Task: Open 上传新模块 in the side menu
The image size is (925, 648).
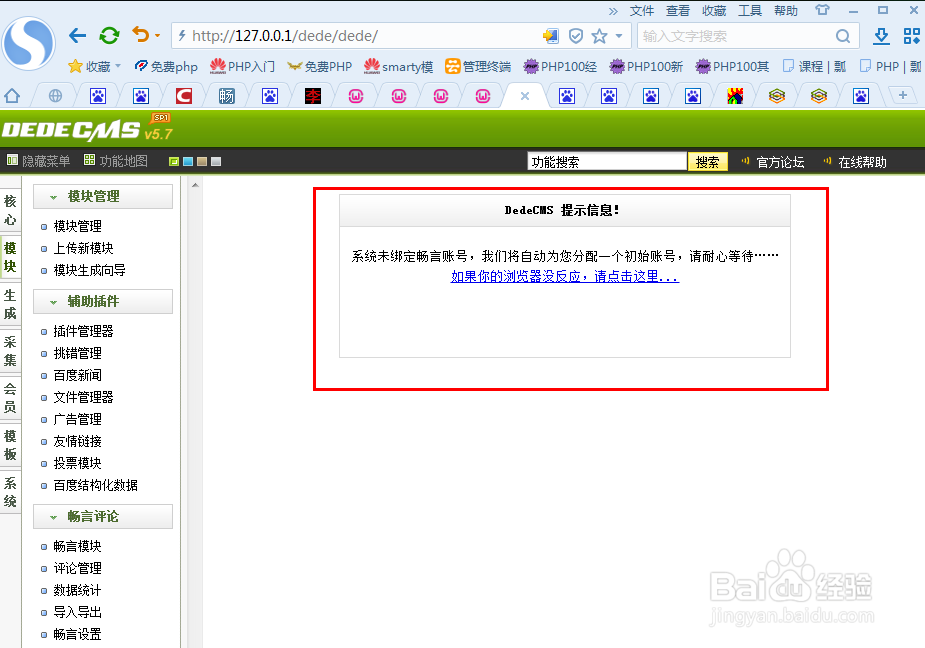Action: click(x=83, y=248)
